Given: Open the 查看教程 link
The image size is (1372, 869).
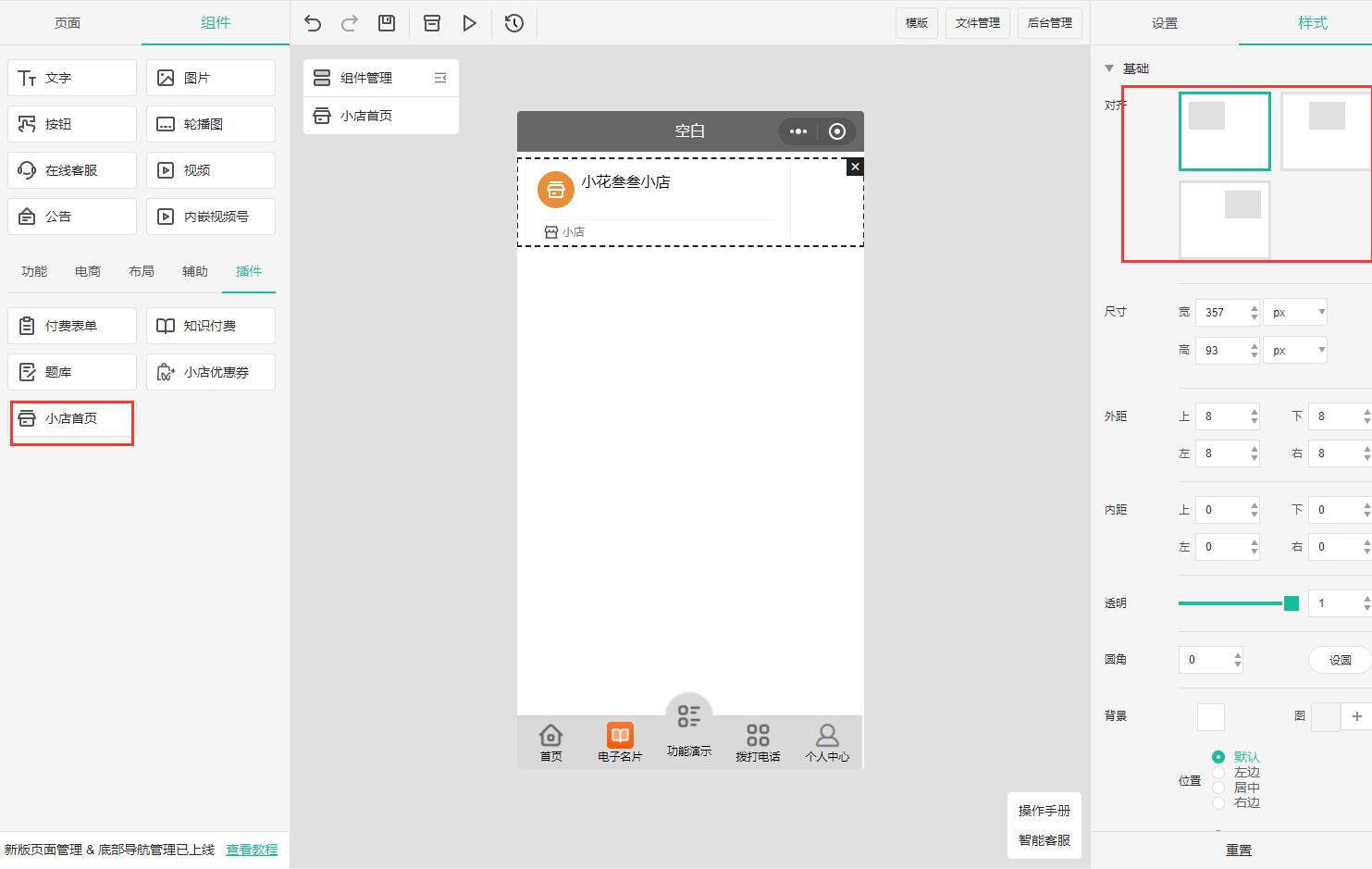Looking at the screenshot, I should [252, 850].
